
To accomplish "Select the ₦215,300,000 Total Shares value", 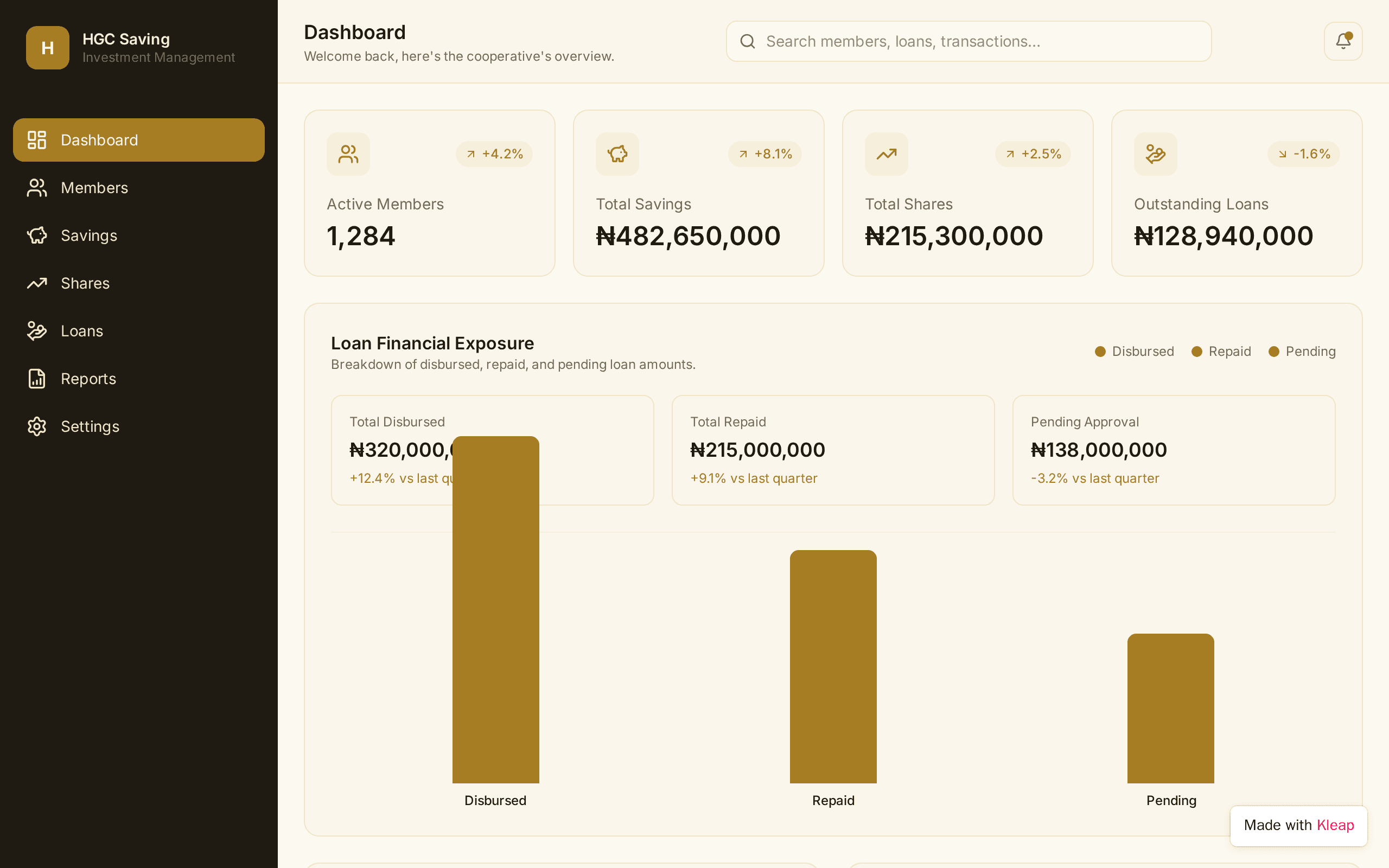I will (954, 236).
